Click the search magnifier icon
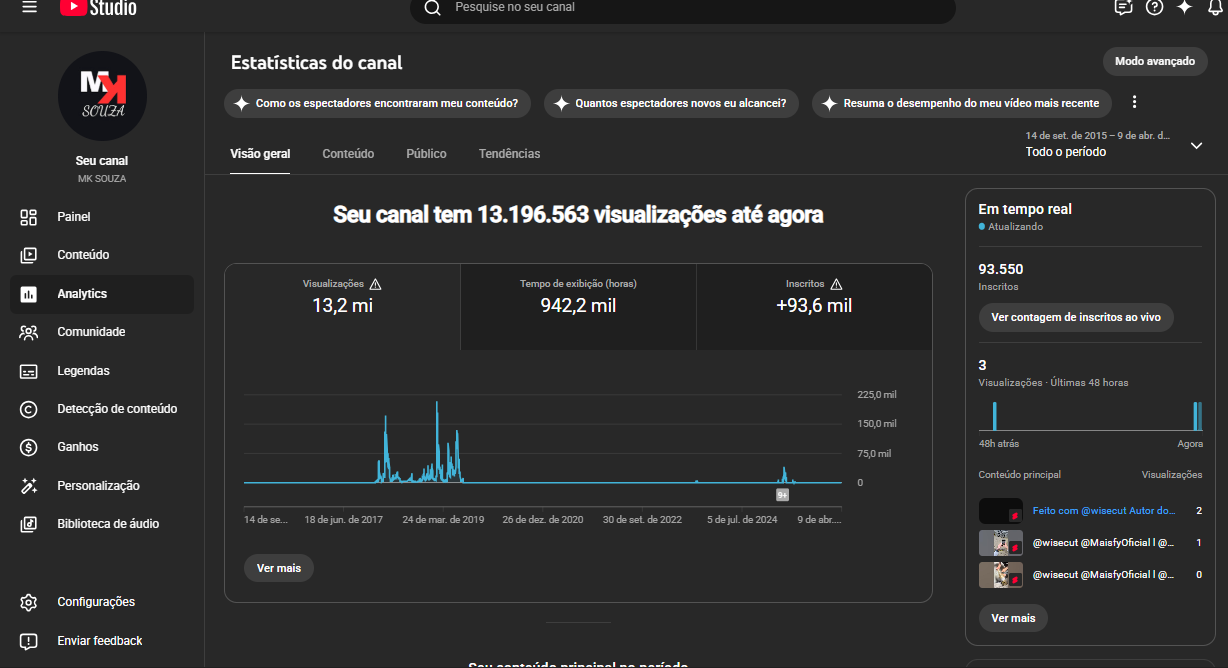The height and width of the screenshot is (668, 1228). click(x=432, y=8)
